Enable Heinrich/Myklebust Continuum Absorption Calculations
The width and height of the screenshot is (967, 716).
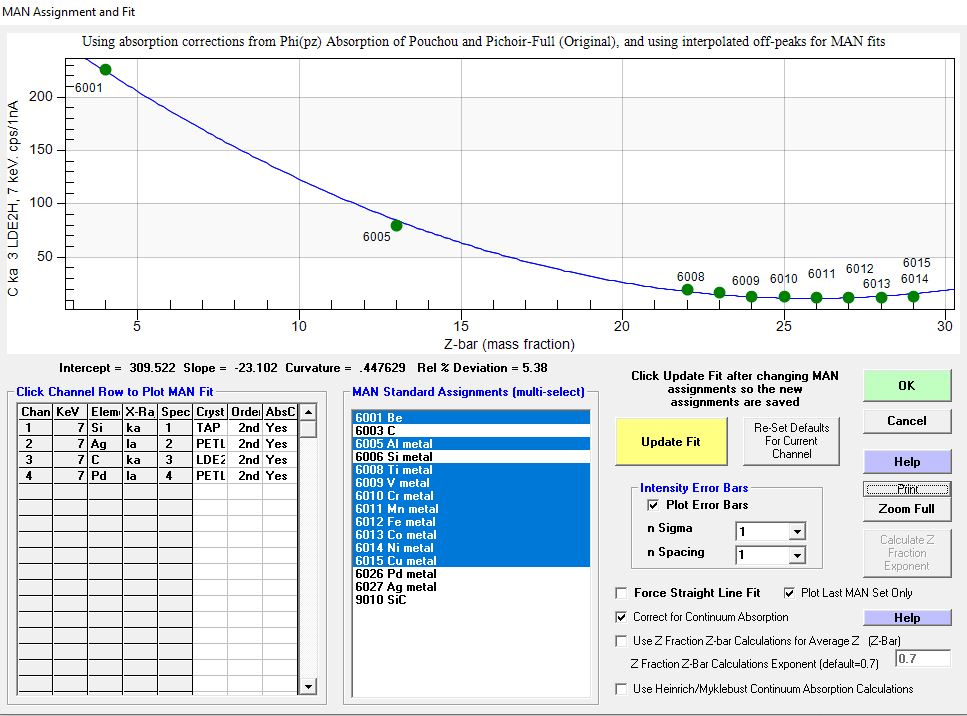coord(623,689)
